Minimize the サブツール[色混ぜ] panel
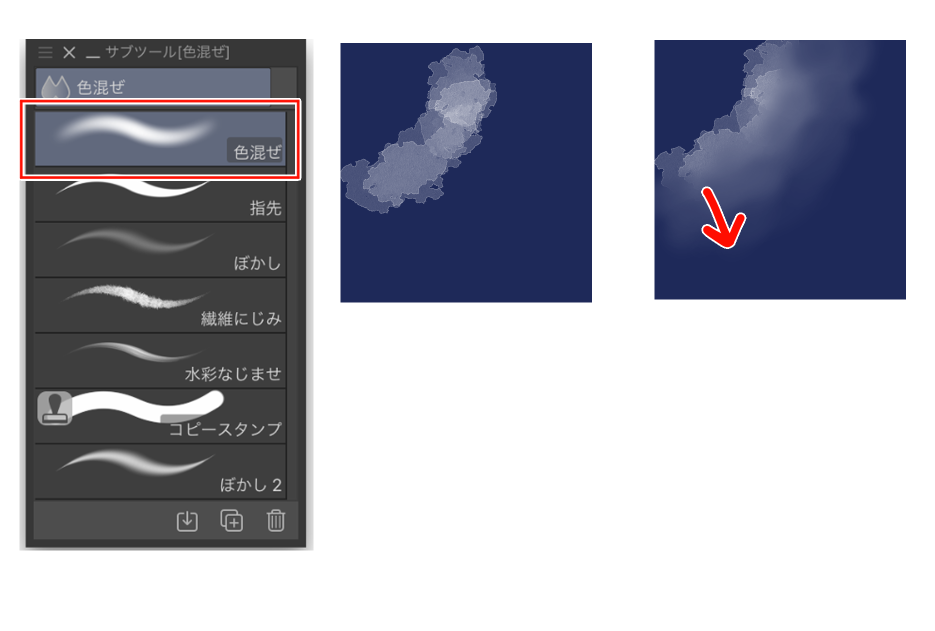 [x=92, y=56]
